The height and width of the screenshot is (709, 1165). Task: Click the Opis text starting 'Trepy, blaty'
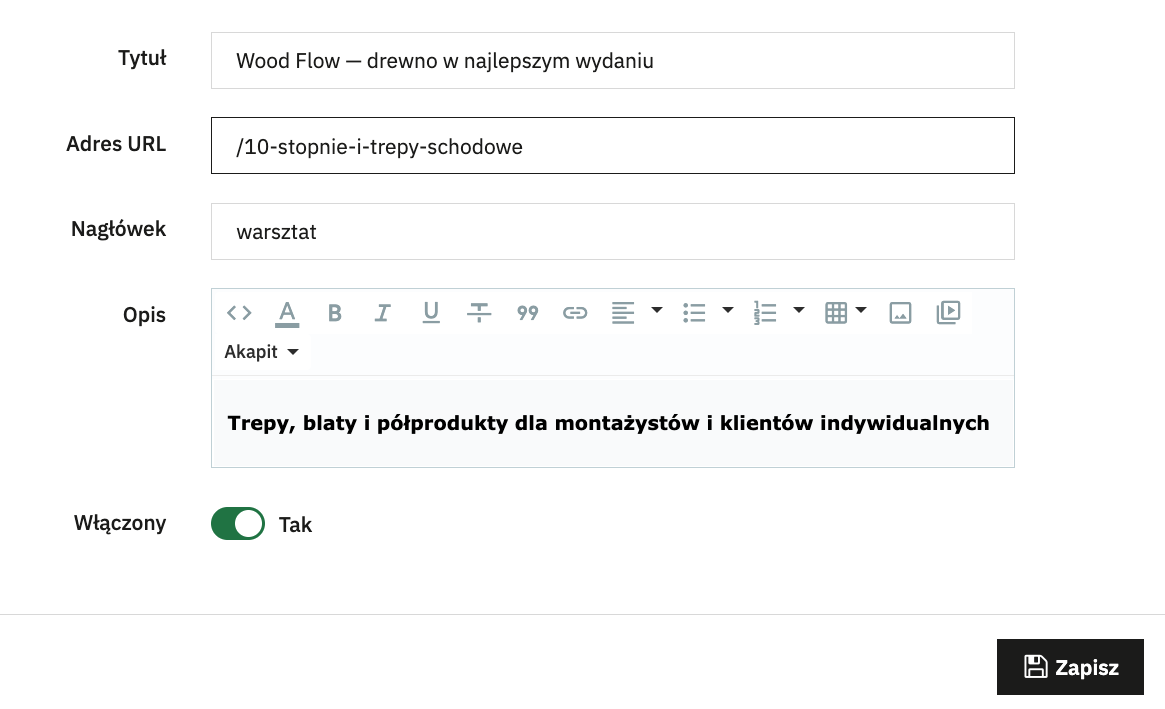[608, 423]
